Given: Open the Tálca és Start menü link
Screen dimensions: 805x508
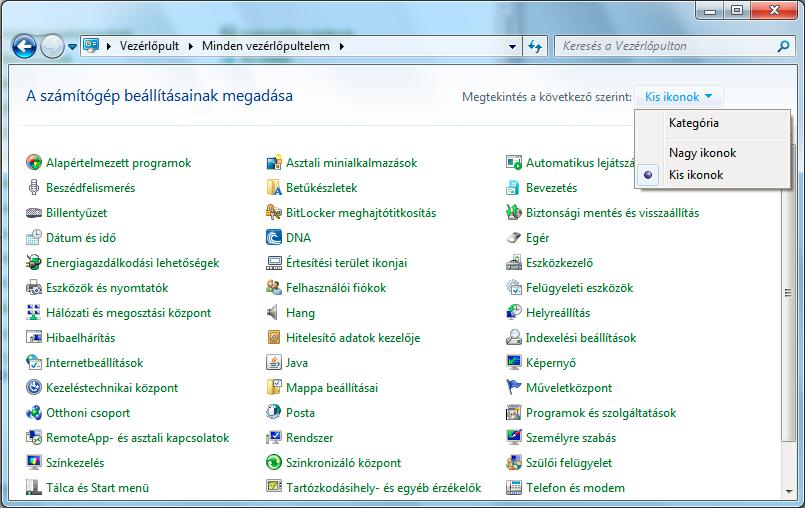Looking at the screenshot, I should pyautogui.click(x=98, y=488).
